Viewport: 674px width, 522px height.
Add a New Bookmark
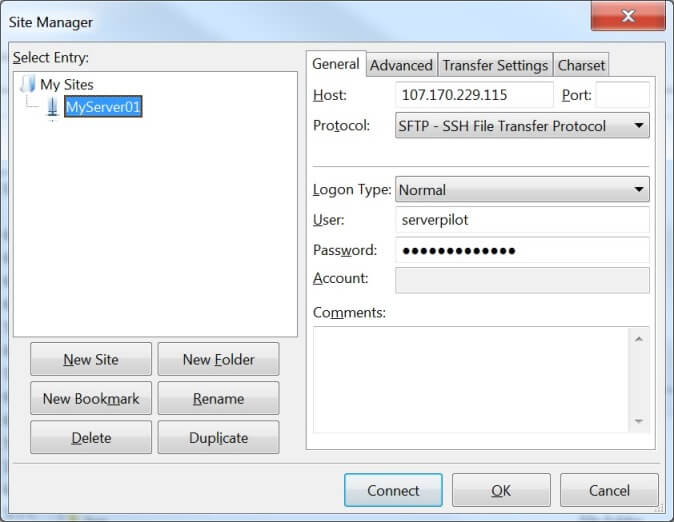point(91,398)
